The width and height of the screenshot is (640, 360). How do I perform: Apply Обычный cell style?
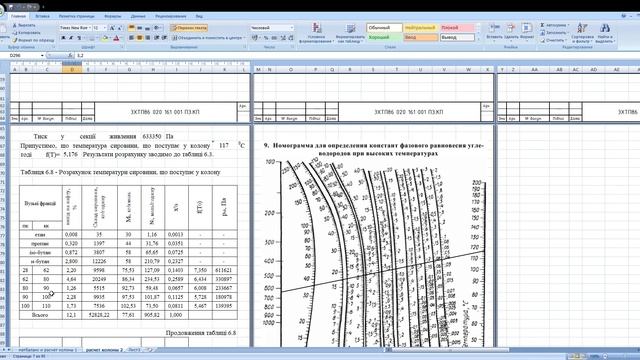click(x=384, y=28)
